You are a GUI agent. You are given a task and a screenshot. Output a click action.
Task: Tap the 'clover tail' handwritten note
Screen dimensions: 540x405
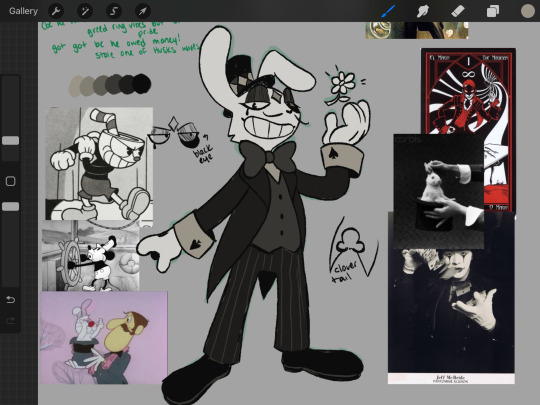coord(346,272)
